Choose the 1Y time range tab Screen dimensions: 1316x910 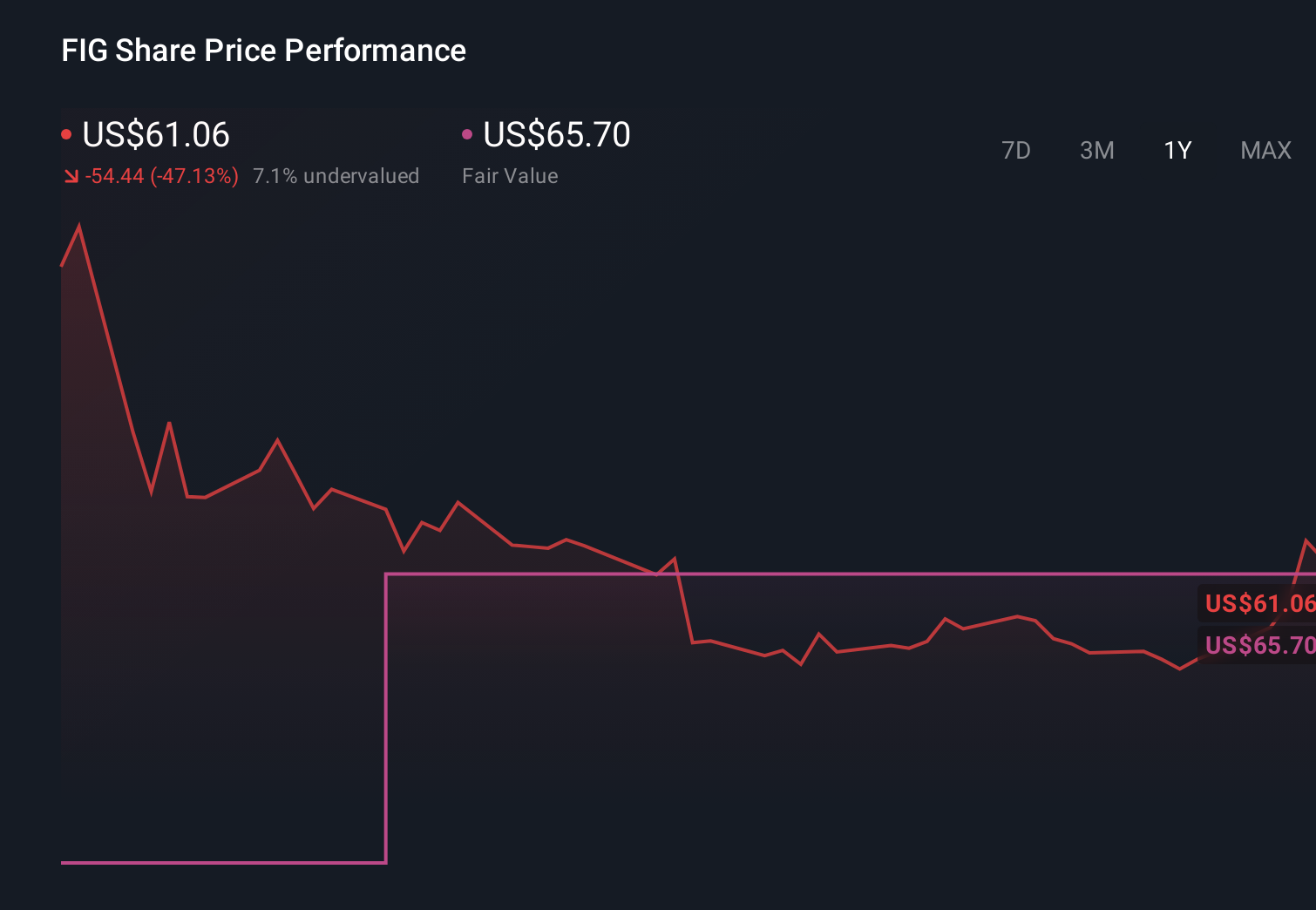tap(1177, 151)
